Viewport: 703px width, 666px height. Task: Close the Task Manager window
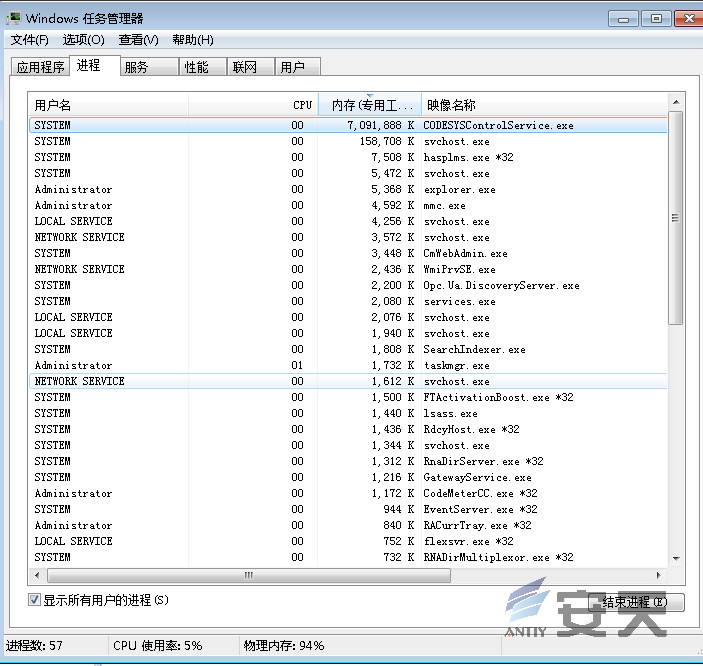tap(689, 19)
